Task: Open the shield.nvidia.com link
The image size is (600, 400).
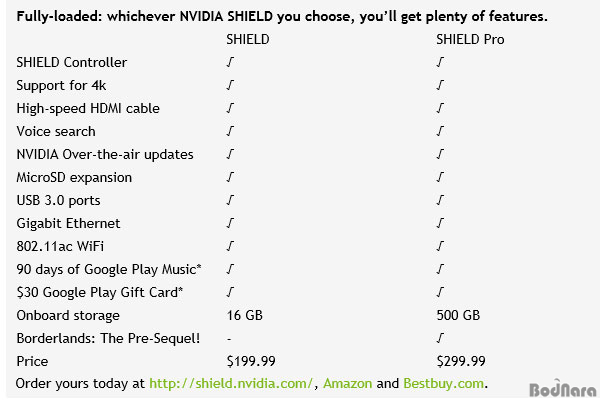Action: click(x=231, y=384)
